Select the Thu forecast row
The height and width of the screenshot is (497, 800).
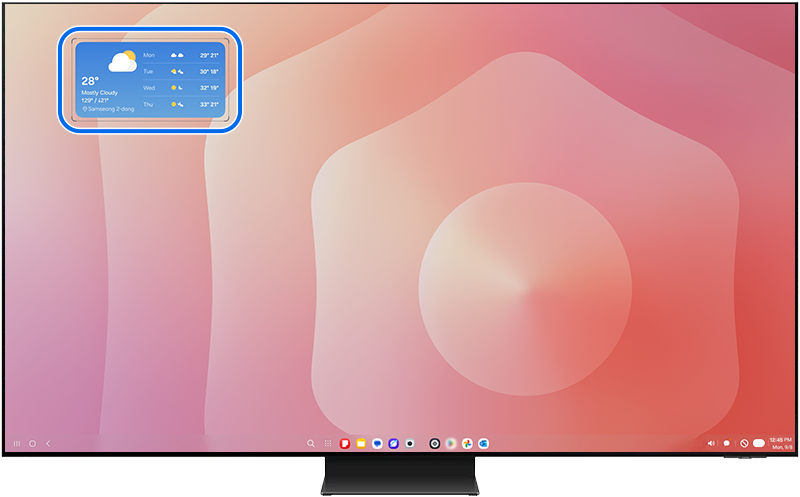click(180, 104)
